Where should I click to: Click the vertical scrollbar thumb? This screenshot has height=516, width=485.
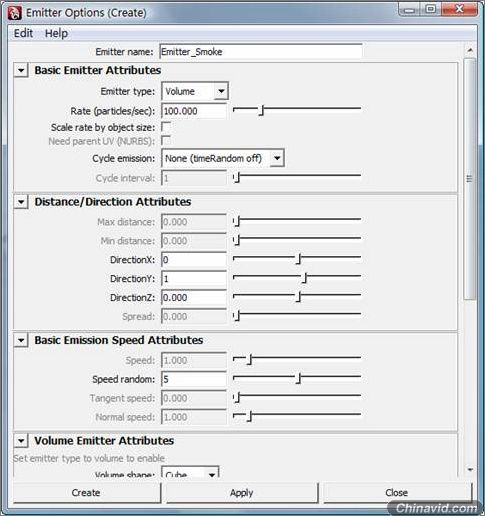470,179
